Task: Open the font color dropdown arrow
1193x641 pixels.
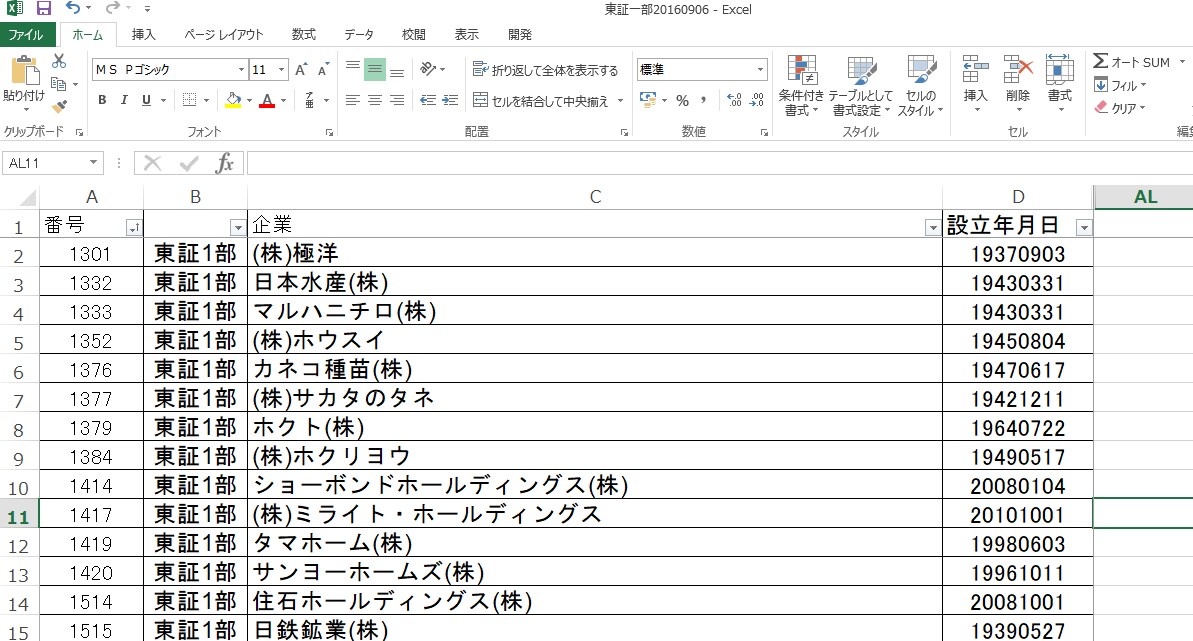Action: (284, 100)
